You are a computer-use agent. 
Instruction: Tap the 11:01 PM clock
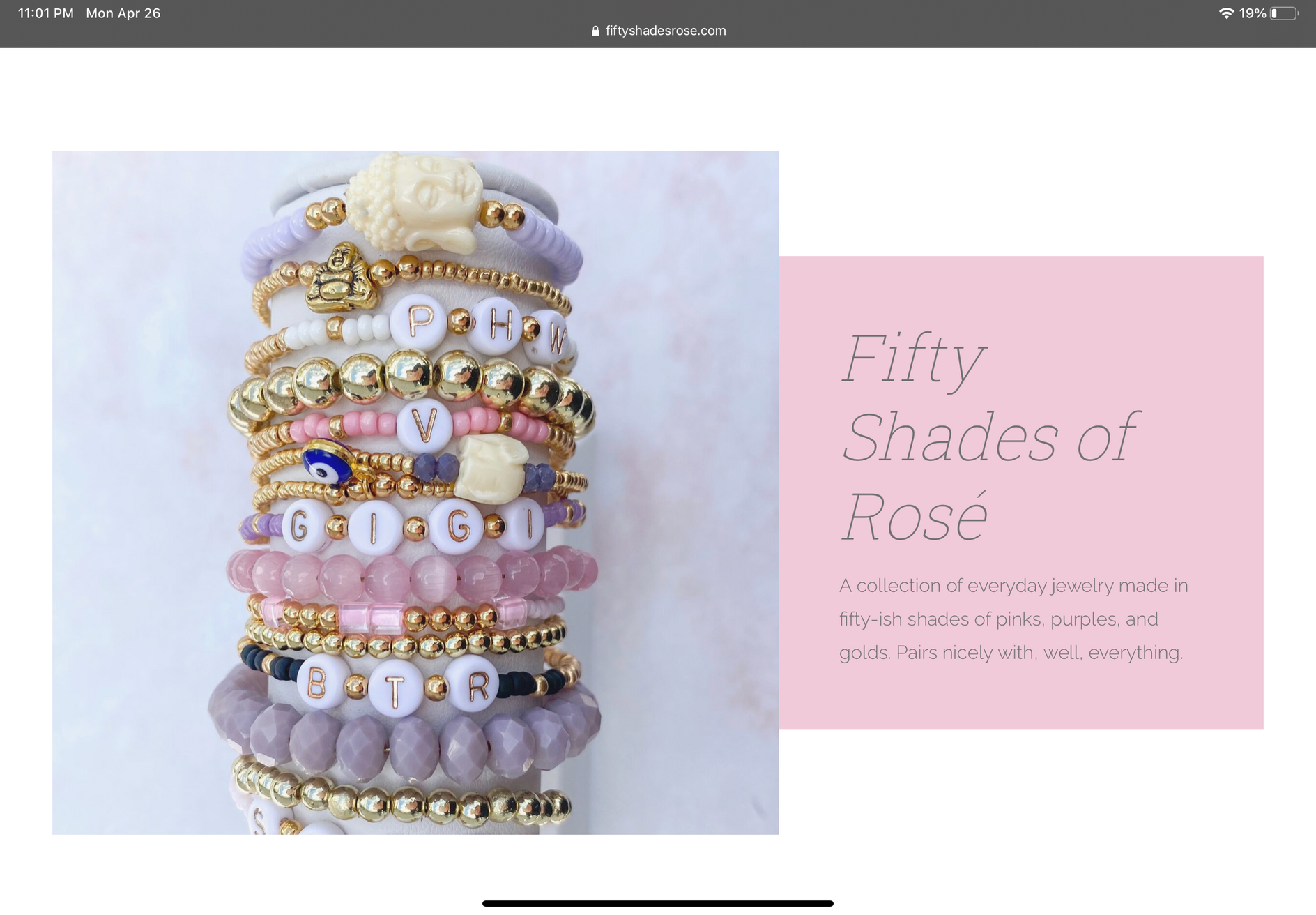click(46, 13)
